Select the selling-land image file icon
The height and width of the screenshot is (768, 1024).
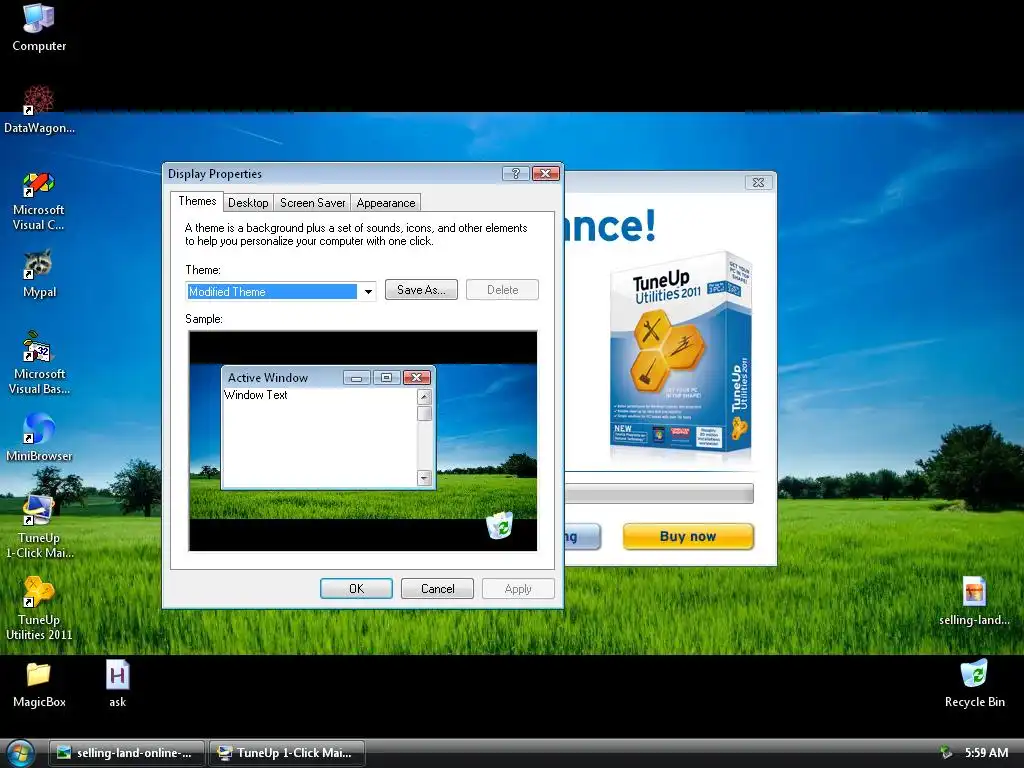[974, 601]
